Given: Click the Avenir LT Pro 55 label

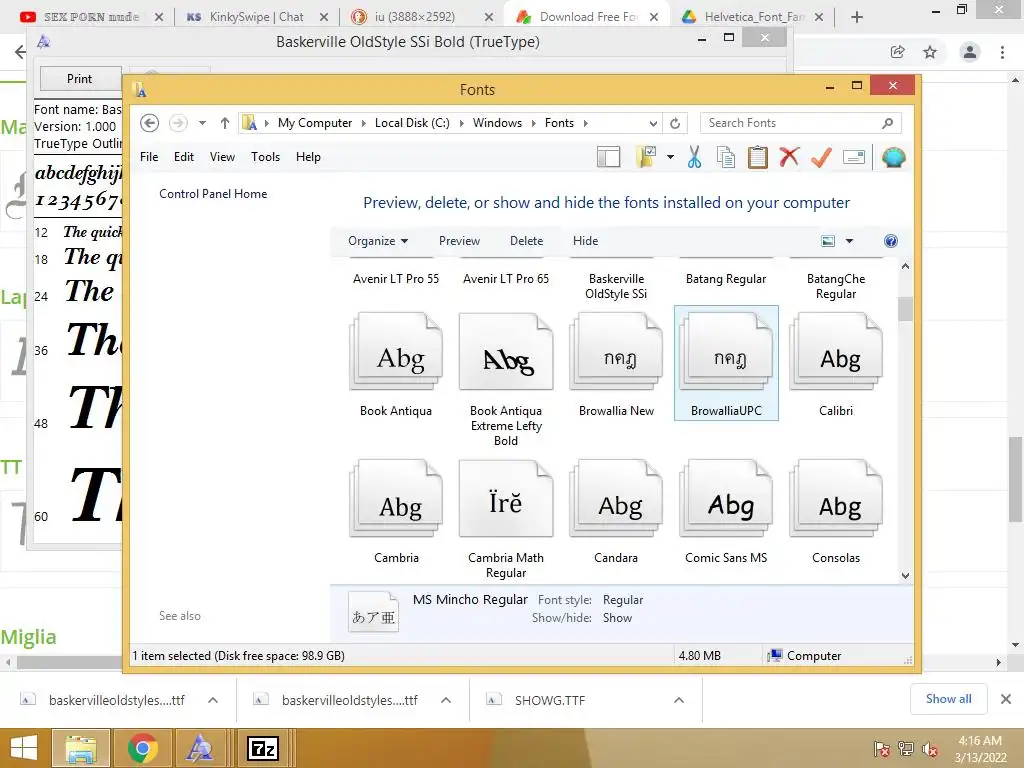Looking at the screenshot, I should click(x=396, y=279).
